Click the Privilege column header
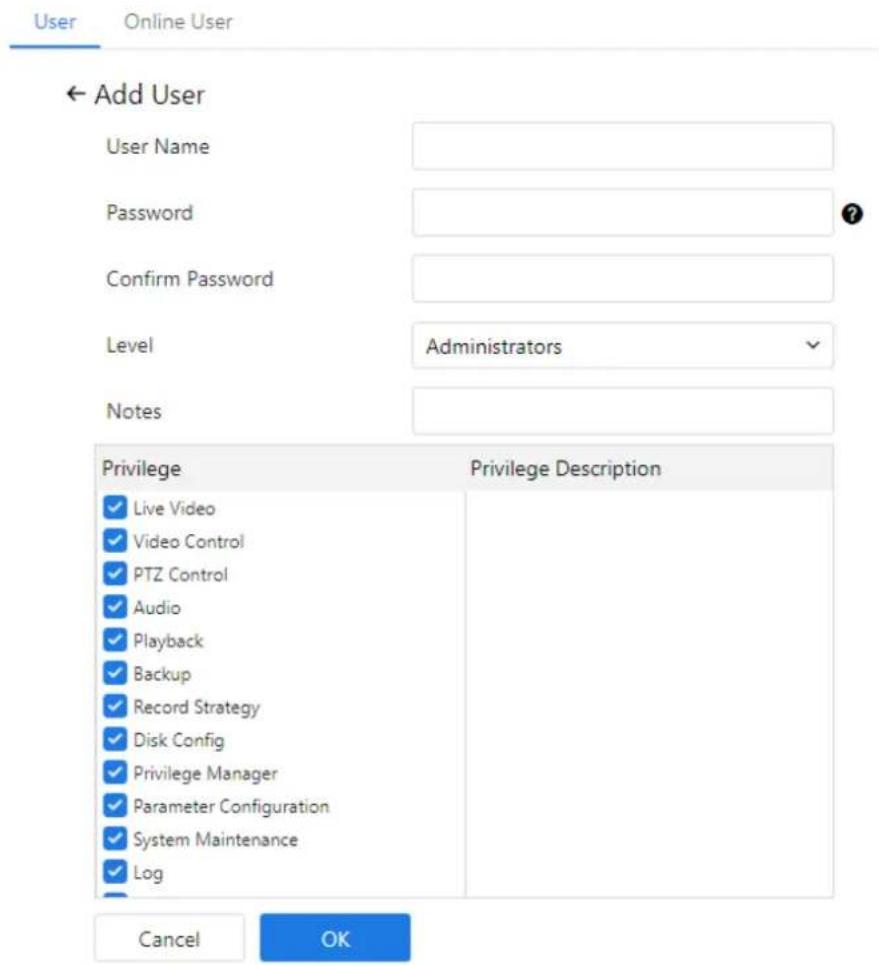The height and width of the screenshot is (965, 879). tap(142, 468)
